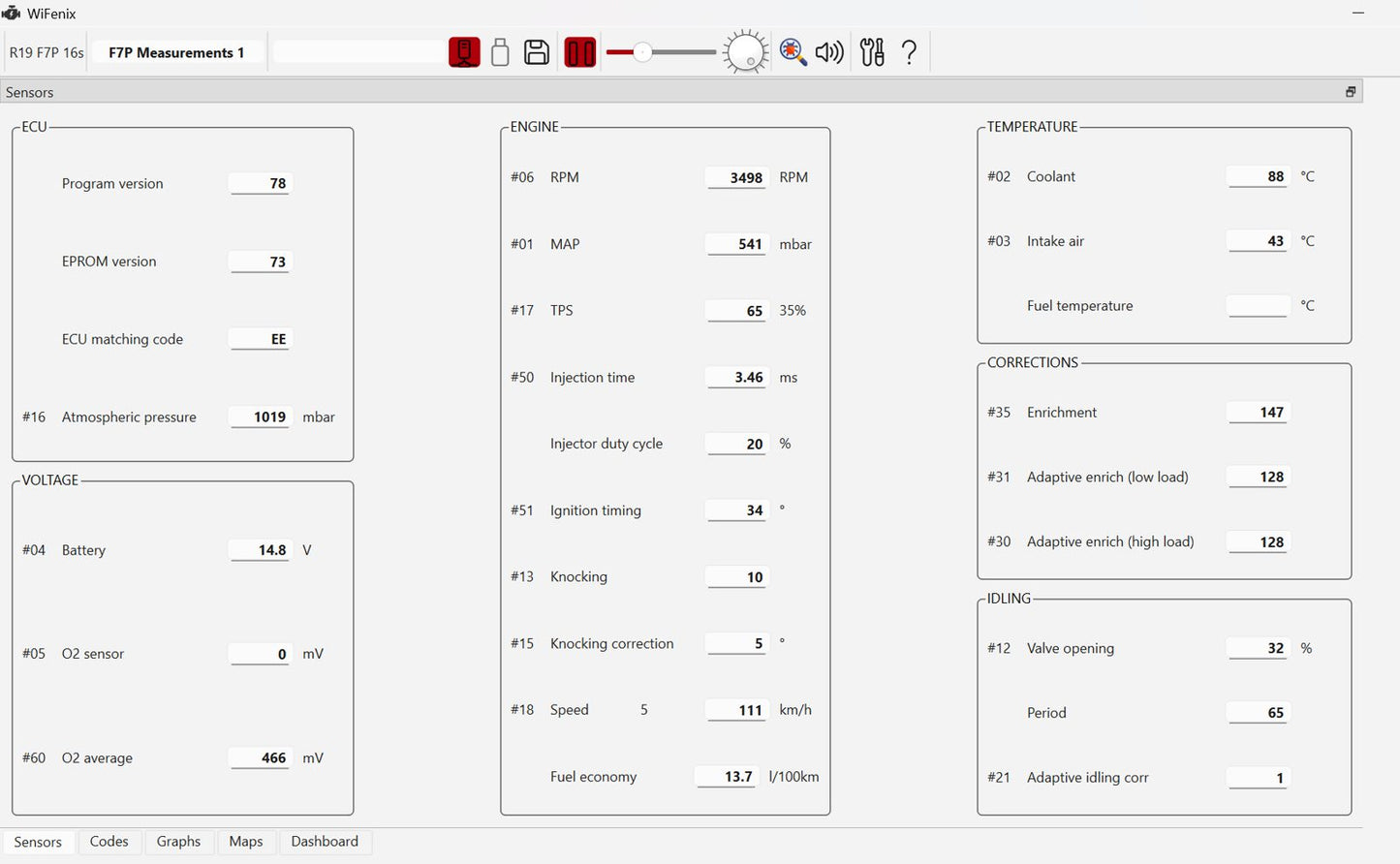
Task: Click the TPS value 65
Action: point(736,311)
